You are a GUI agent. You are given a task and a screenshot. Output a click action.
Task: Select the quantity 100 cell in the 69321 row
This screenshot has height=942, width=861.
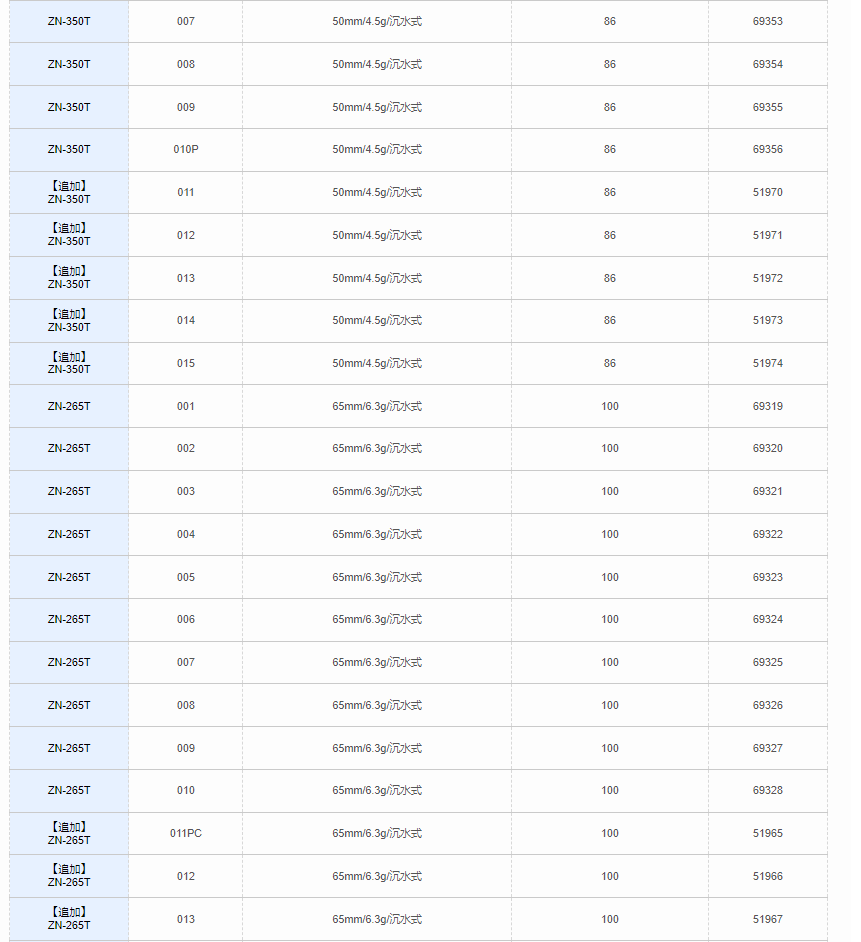[x=610, y=491]
